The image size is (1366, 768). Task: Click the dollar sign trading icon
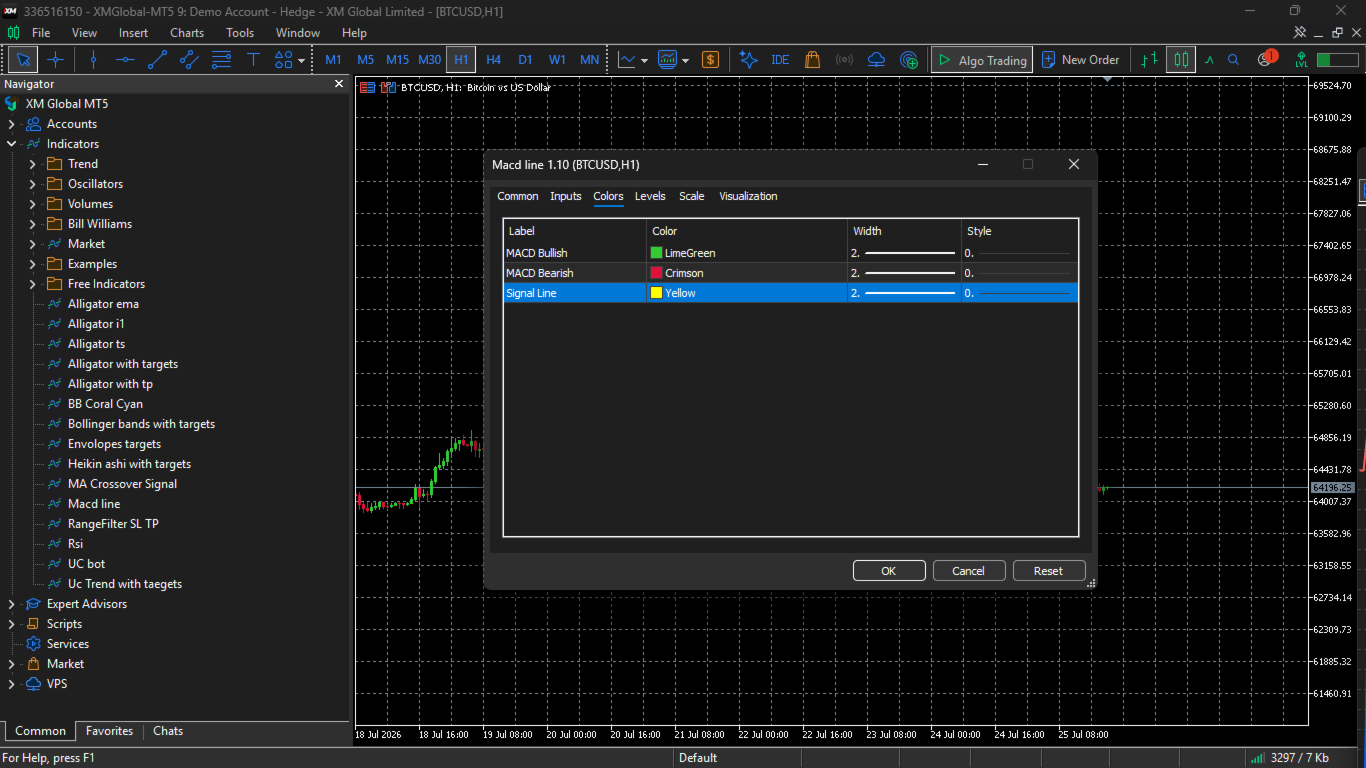[x=710, y=60]
